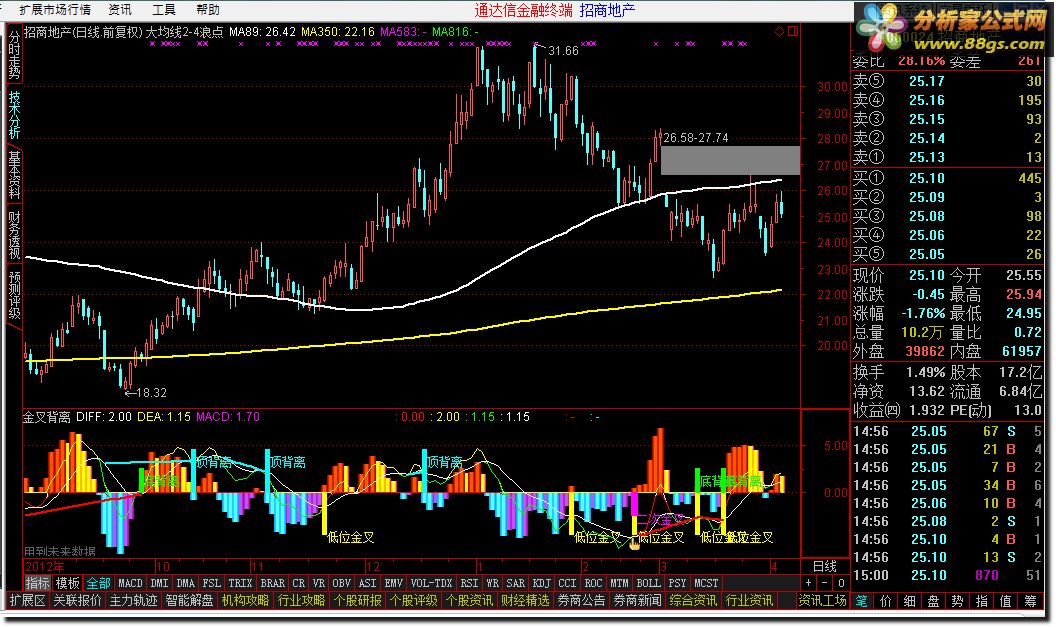Apply the RSI indicator
This screenshot has height=627, width=1056.
tap(469, 583)
